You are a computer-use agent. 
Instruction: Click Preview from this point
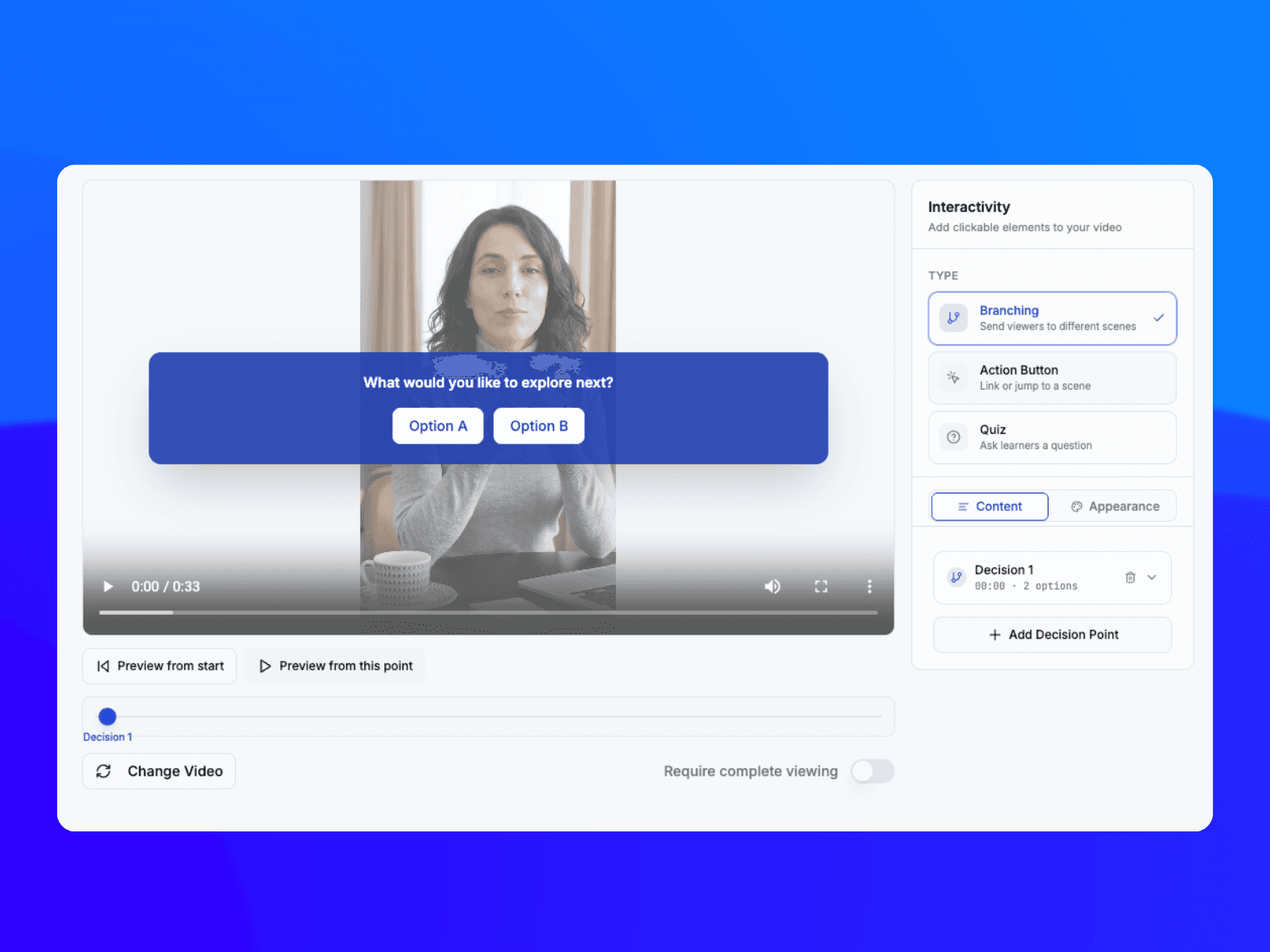(x=335, y=666)
